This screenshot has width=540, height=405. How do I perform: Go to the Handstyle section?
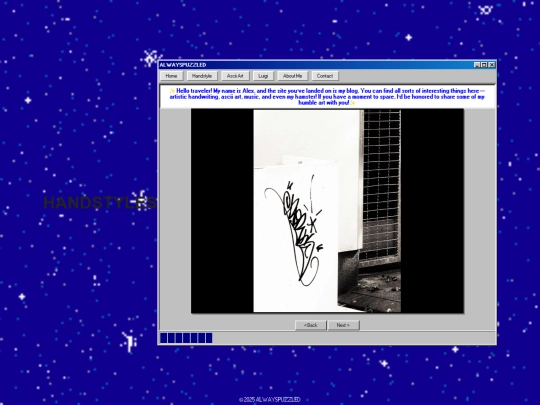tap(202, 76)
